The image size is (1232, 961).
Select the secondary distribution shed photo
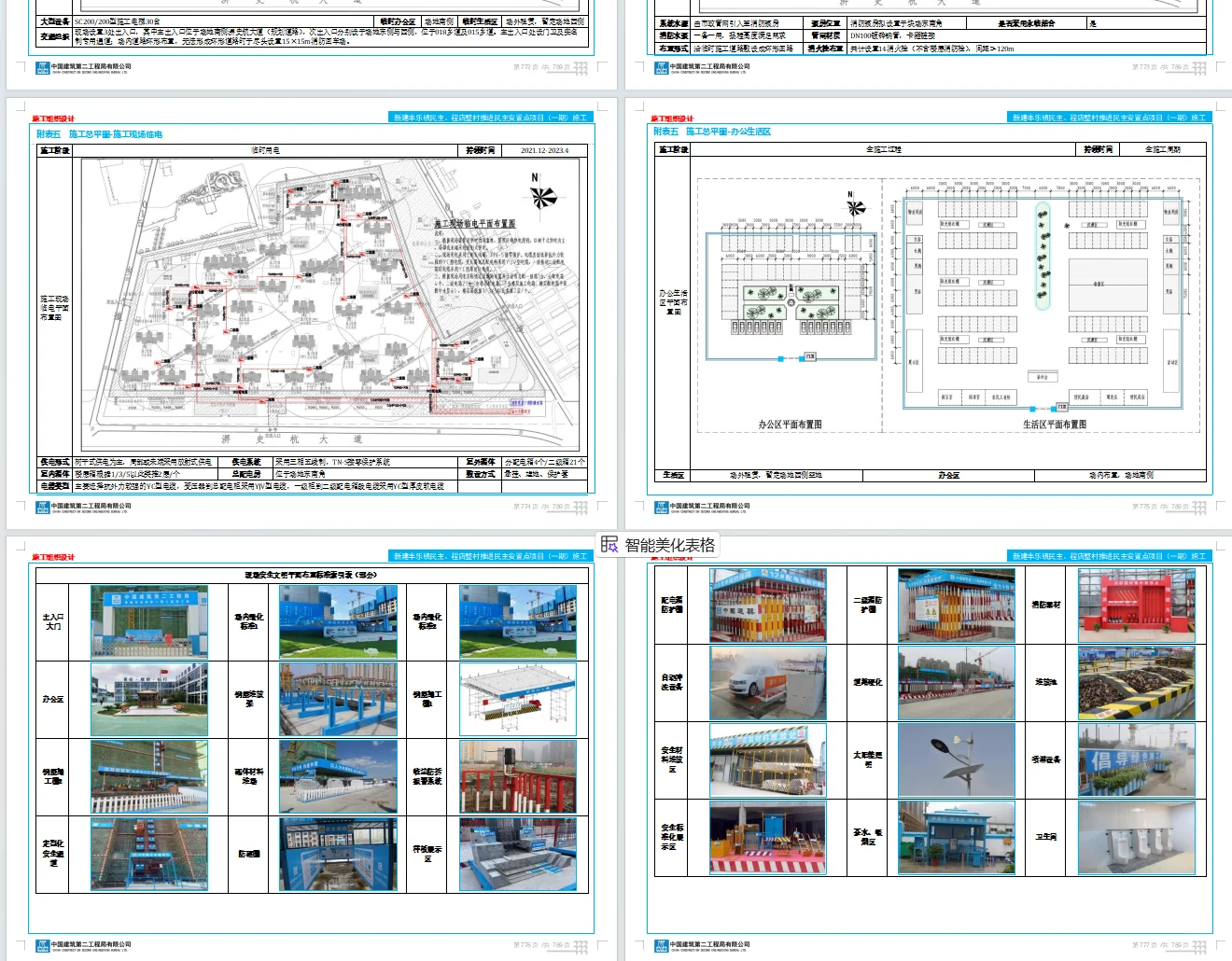click(957, 606)
